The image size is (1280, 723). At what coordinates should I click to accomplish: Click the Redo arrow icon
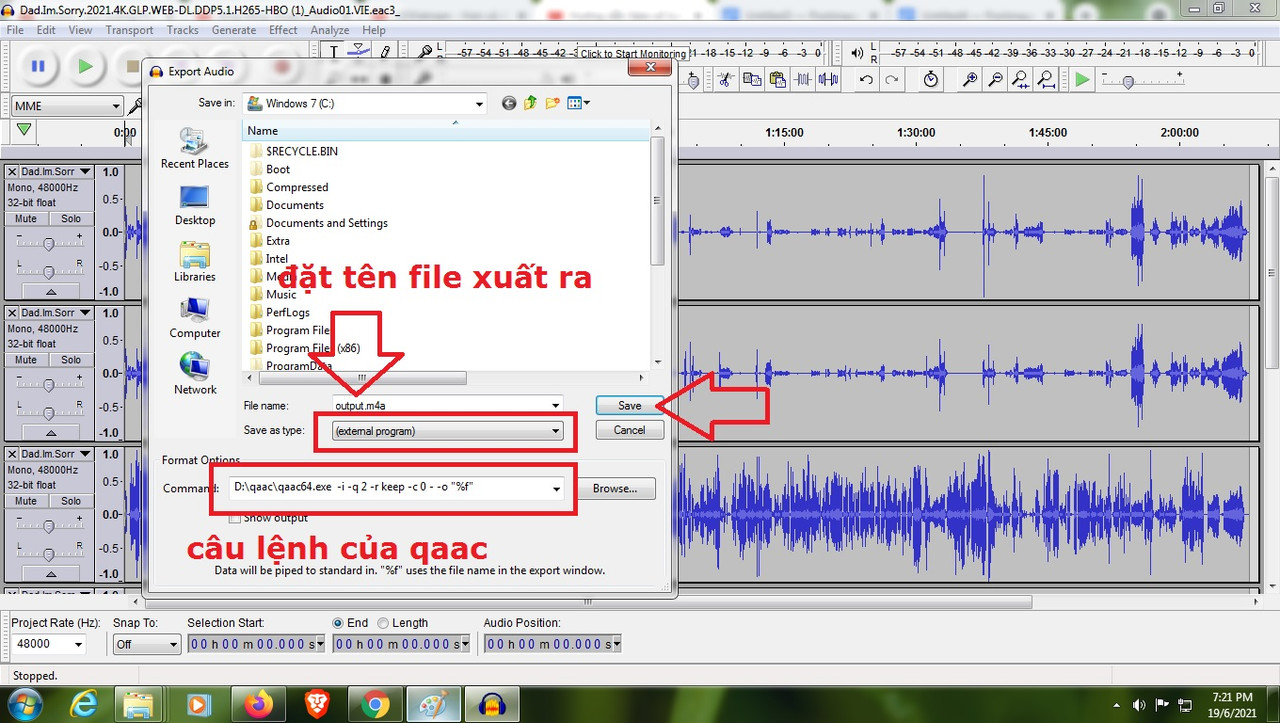[891, 80]
